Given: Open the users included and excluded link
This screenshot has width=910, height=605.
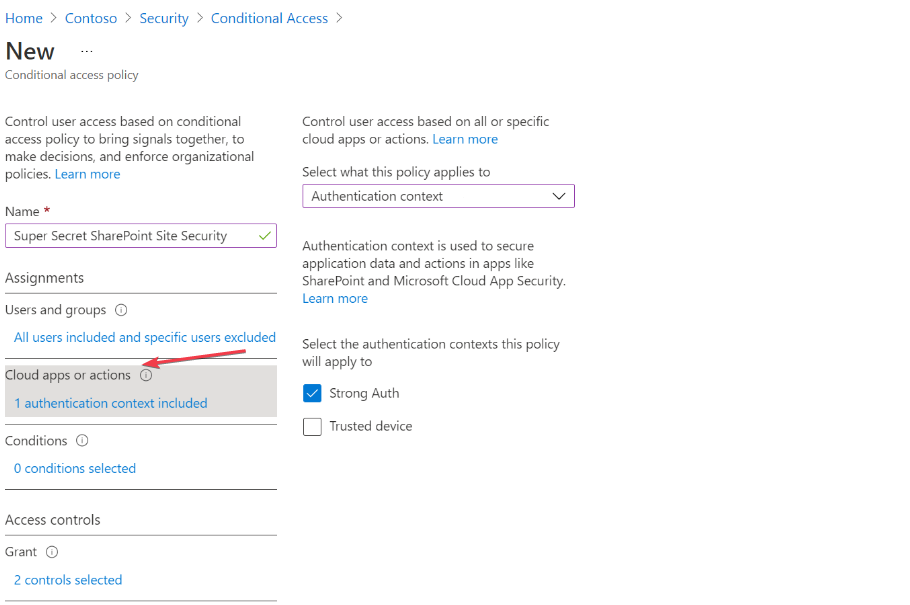Looking at the screenshot, I should point(145,338).
